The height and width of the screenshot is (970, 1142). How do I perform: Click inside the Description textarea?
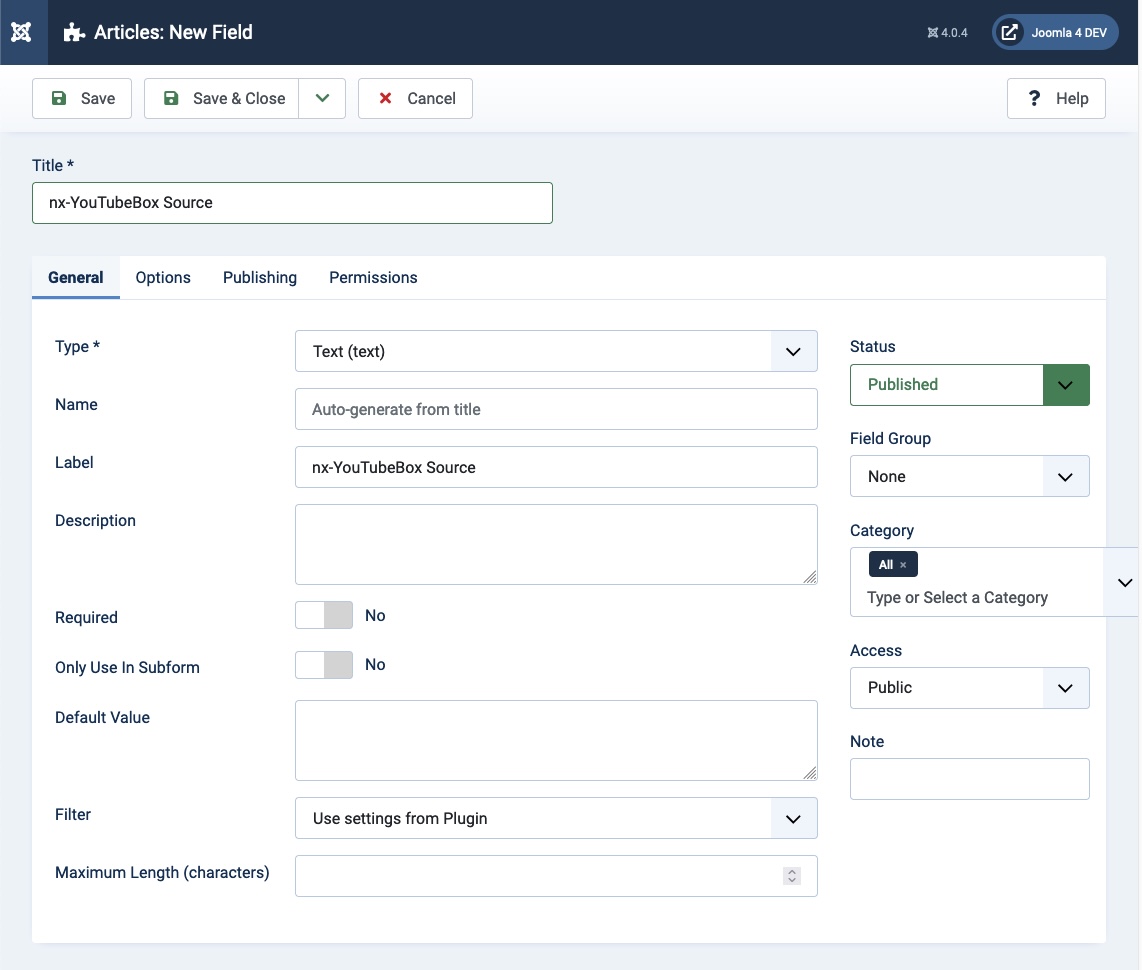tap(556, 545)
